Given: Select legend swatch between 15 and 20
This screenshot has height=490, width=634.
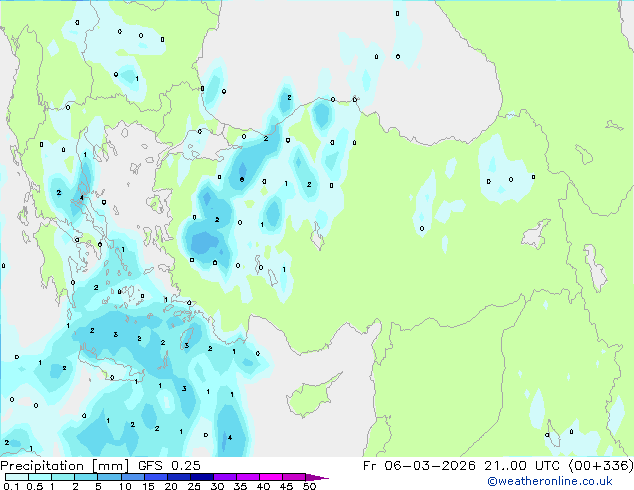Looking at the screenshot, I should 156,477.
